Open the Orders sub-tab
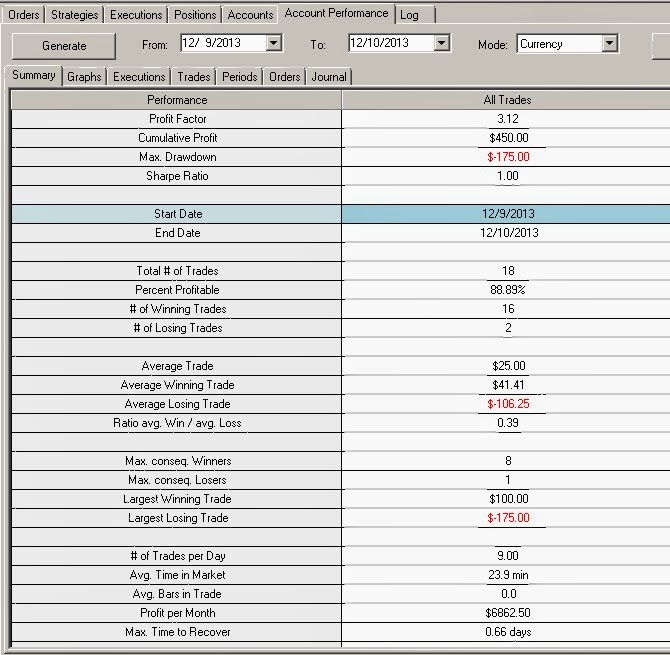670x655 pixels. click(285, 77)
